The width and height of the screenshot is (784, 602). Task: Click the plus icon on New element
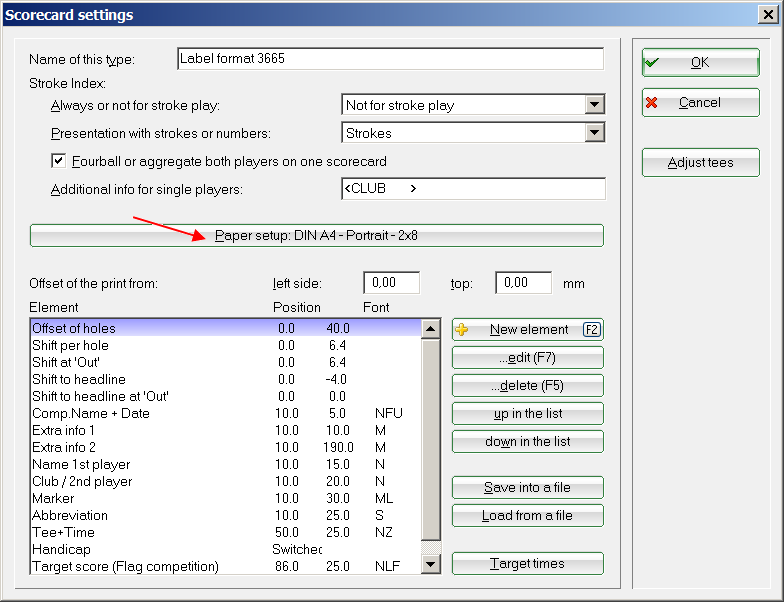(x=463, y=330)
